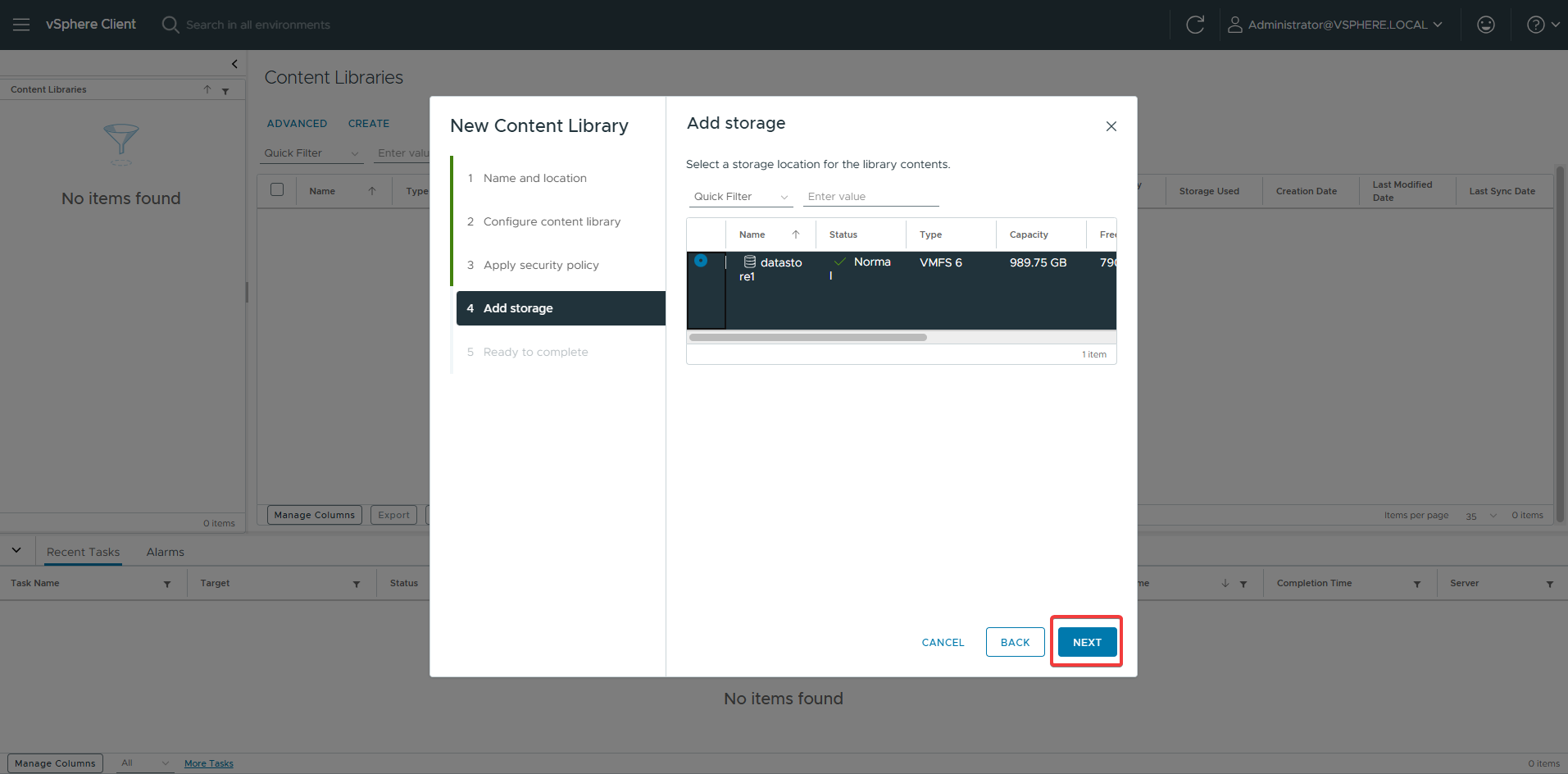
Task: Click the Creation Date column header
Action: (1306, 191)
